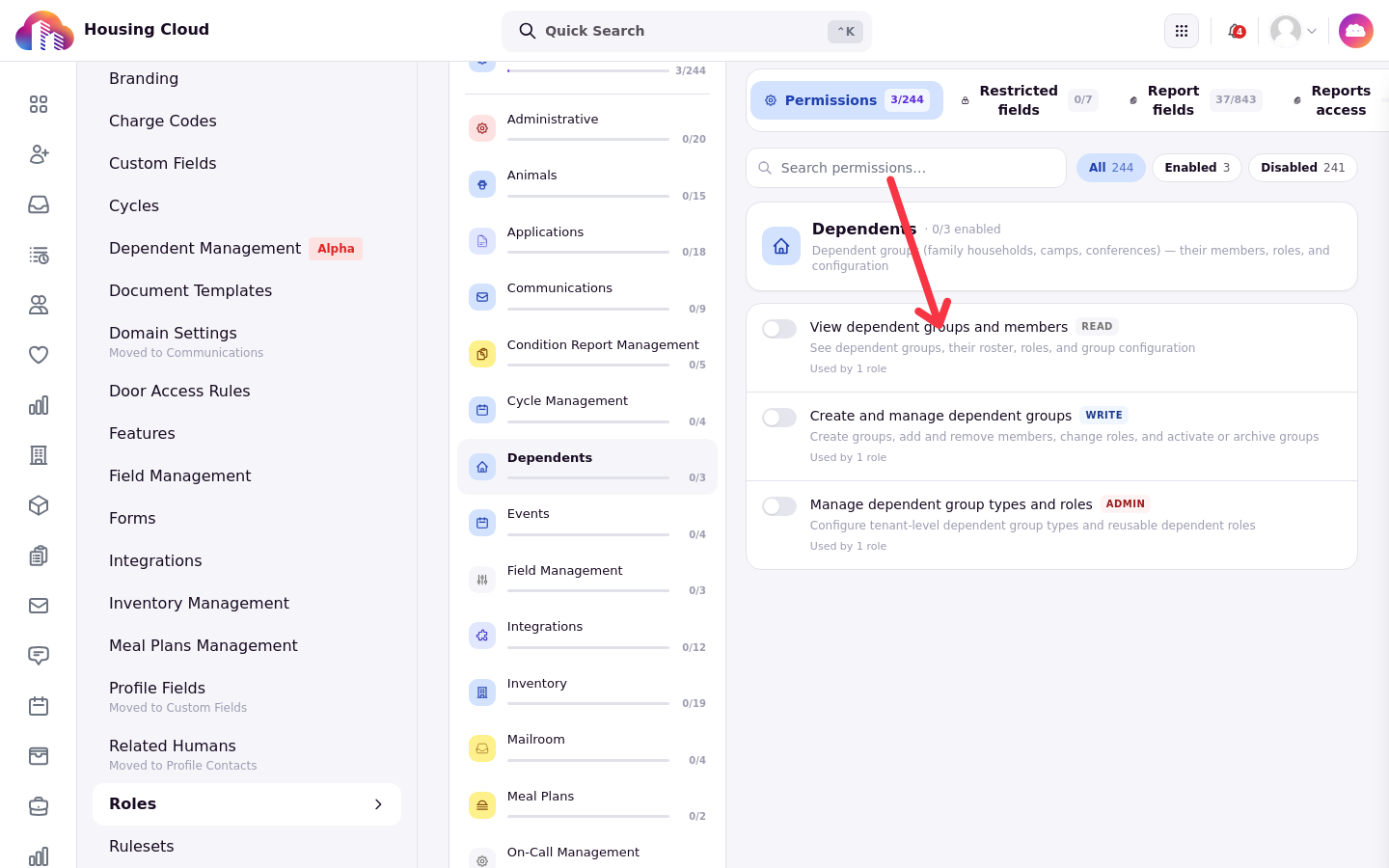Viewport: 1389px width, 868px height.
Task: Switch to the Permissions tab
Action: pos(847,100)
